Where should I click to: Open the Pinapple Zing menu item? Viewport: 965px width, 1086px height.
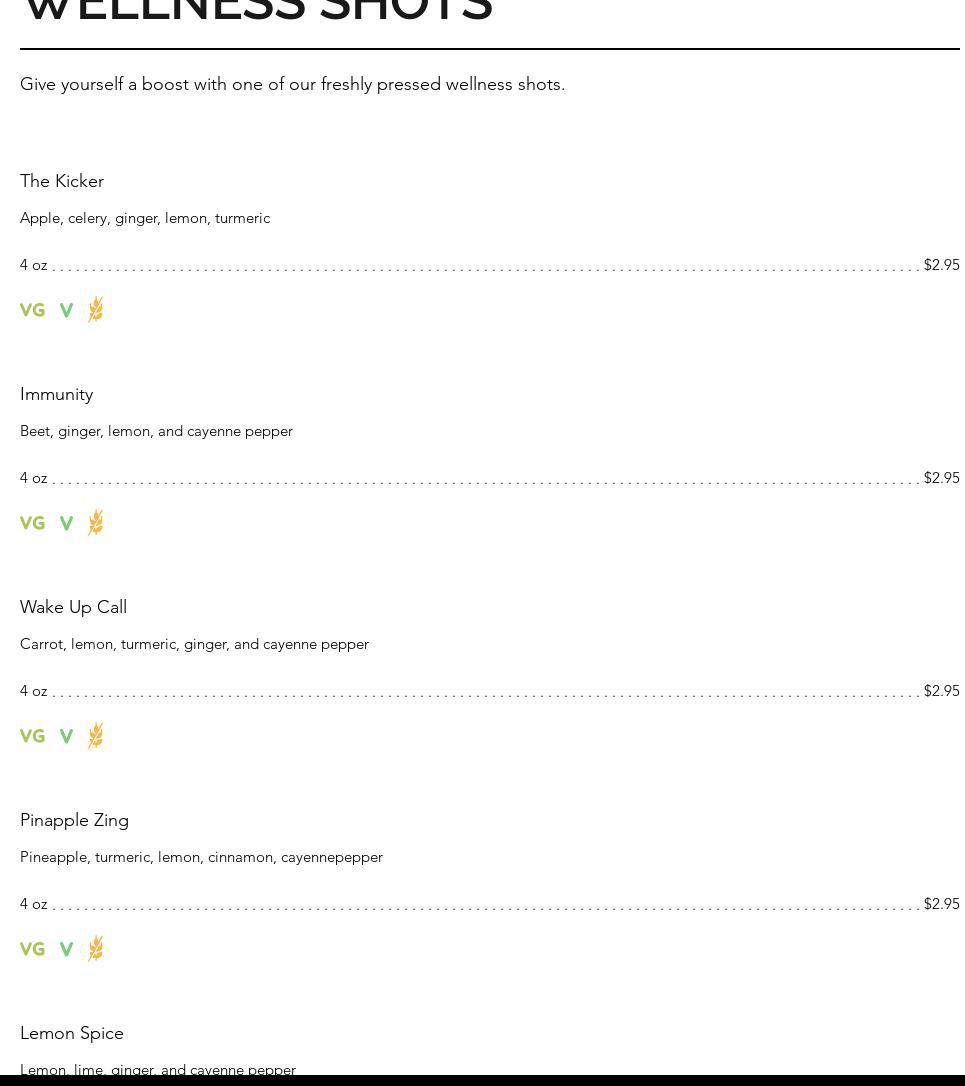click(x=74, y=821)
